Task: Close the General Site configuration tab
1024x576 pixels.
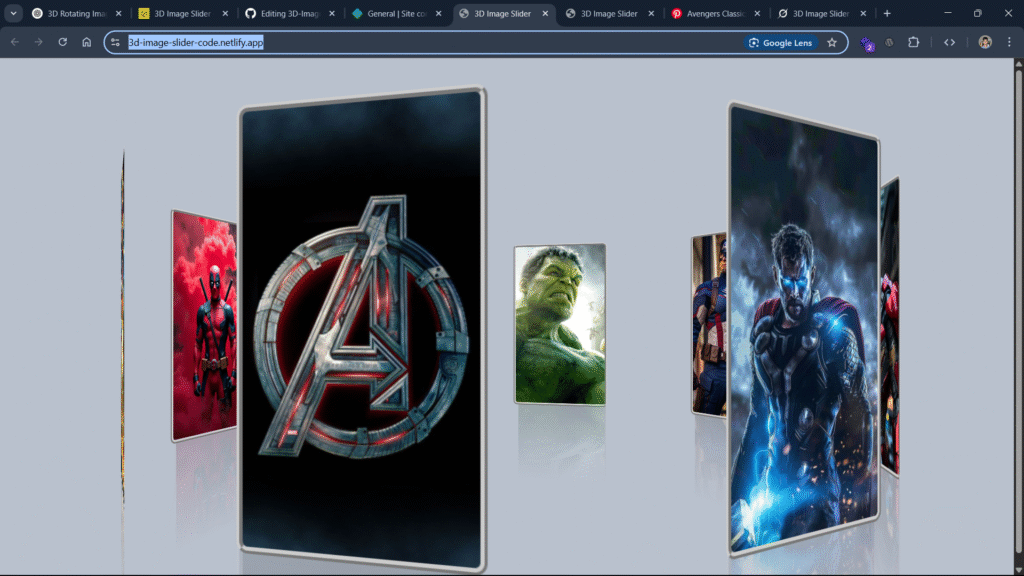Action: 438,13
